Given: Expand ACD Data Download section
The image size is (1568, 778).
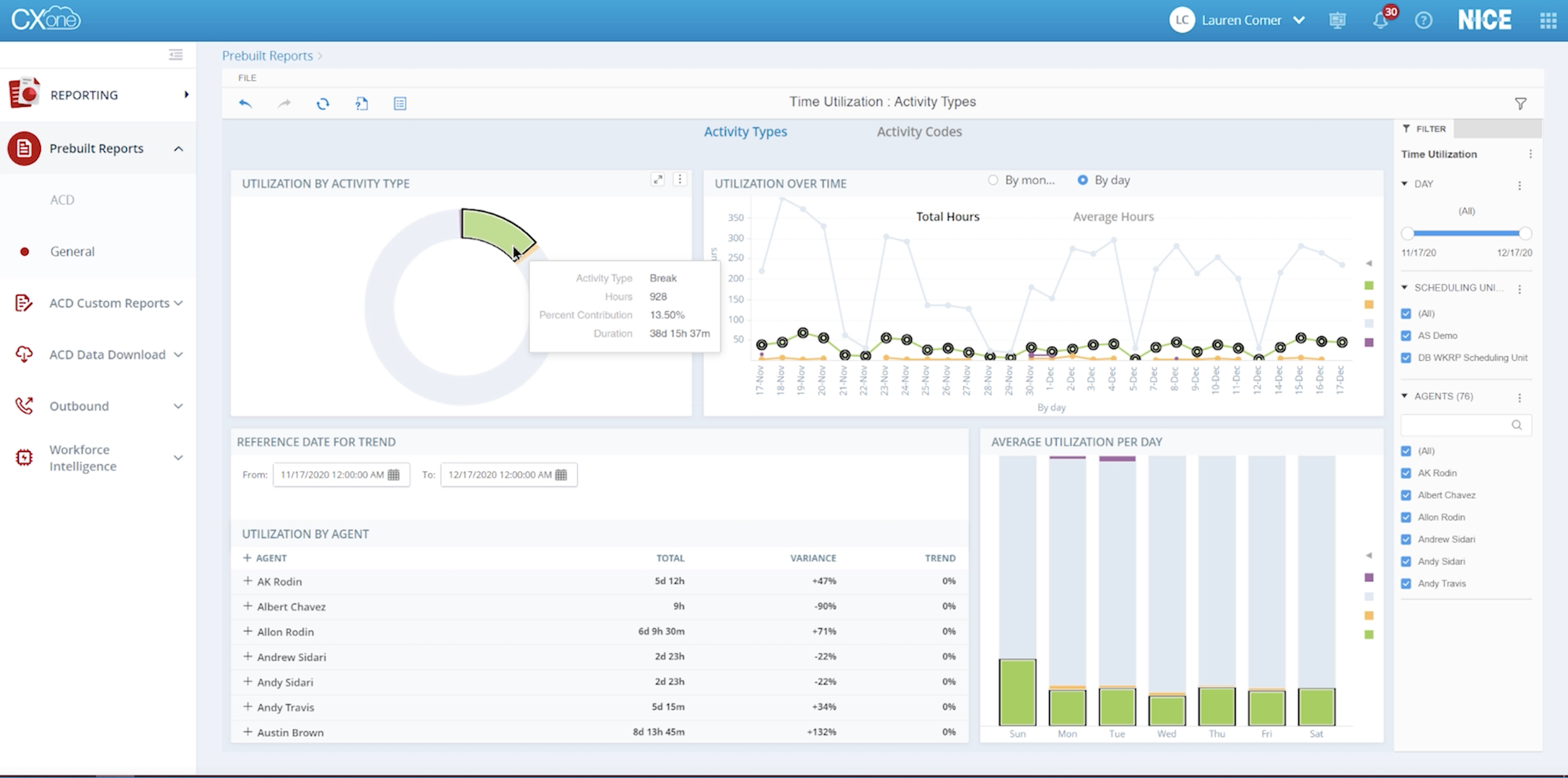Looking at the screenshot, I should [179, 354].
